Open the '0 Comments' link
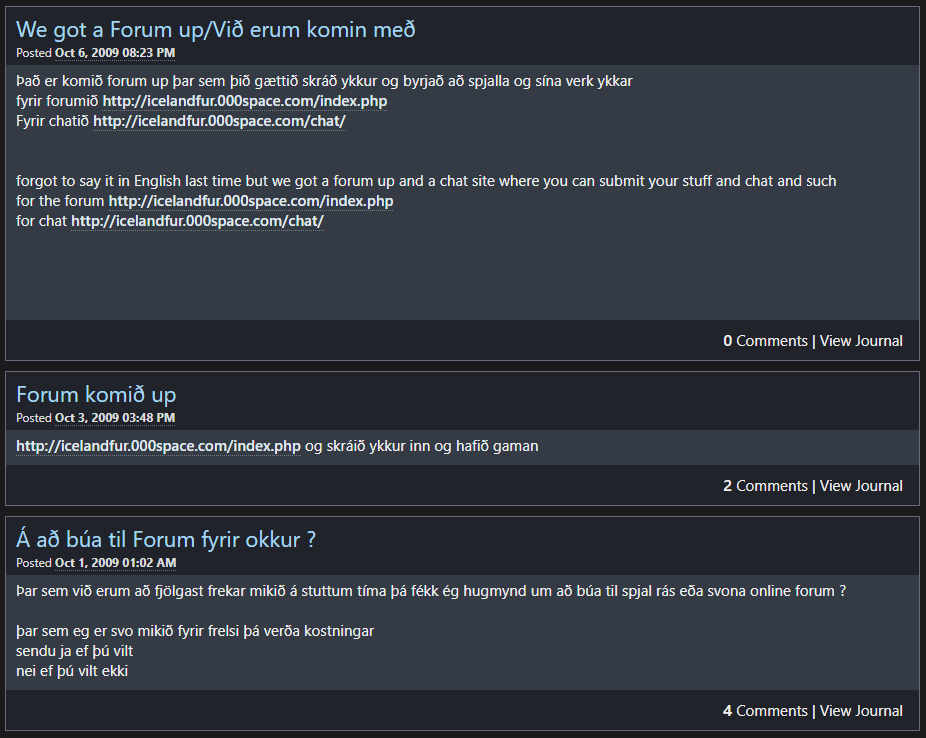This screenshot has height=738, width=926. click(765, 341)
